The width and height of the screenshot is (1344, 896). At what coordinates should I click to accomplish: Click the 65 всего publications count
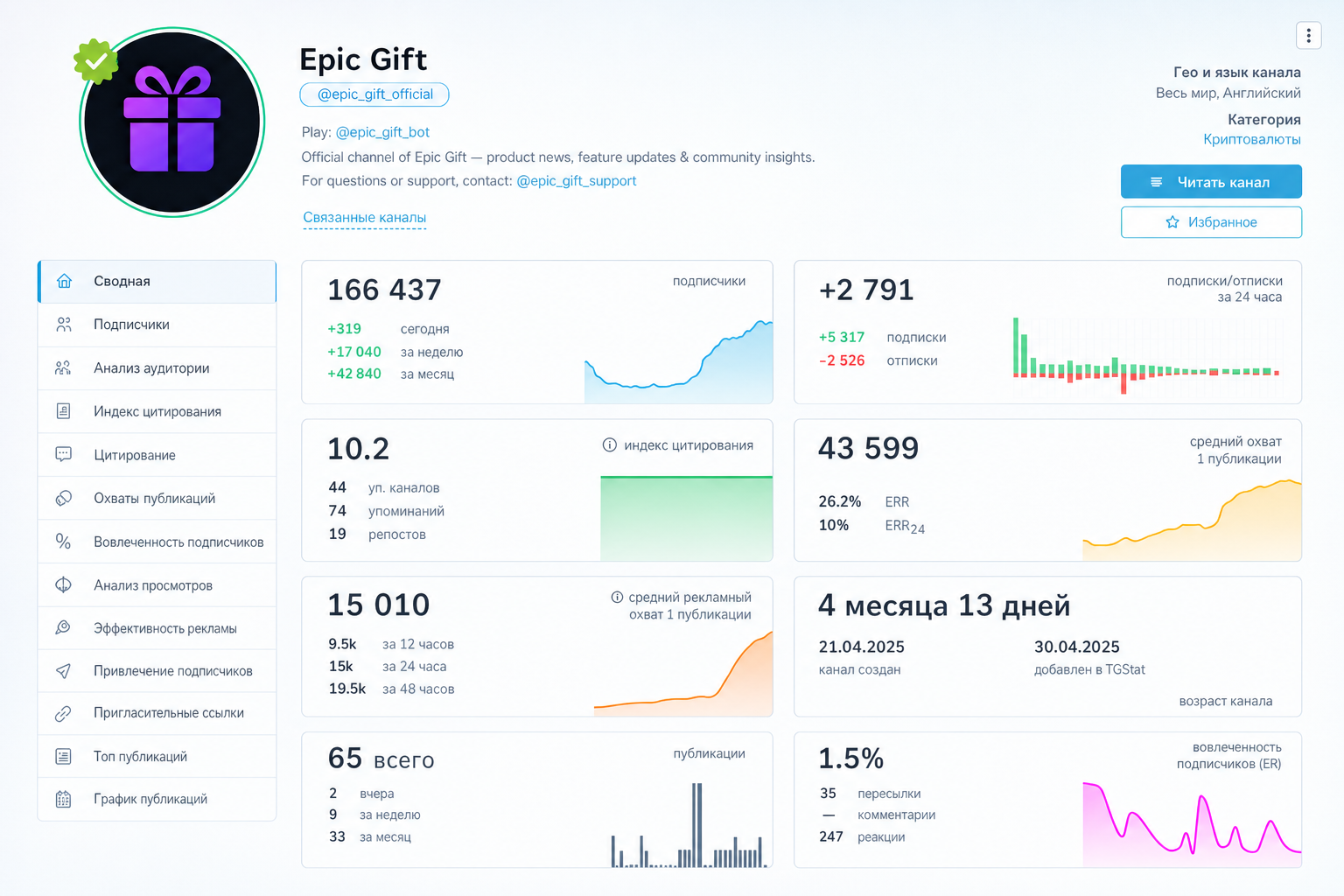click(x=381, y=759)
